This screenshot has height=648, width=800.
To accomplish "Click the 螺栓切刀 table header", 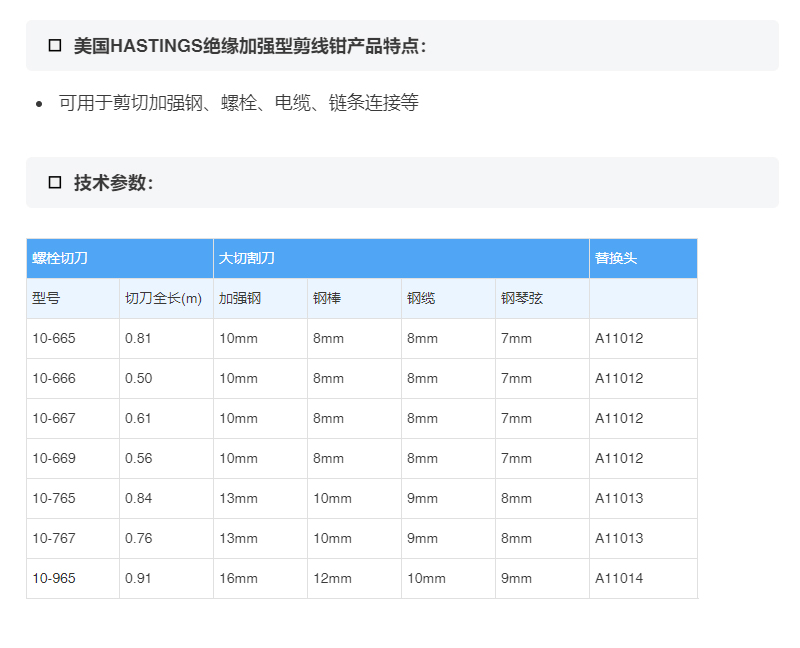I will click(120, 258).
